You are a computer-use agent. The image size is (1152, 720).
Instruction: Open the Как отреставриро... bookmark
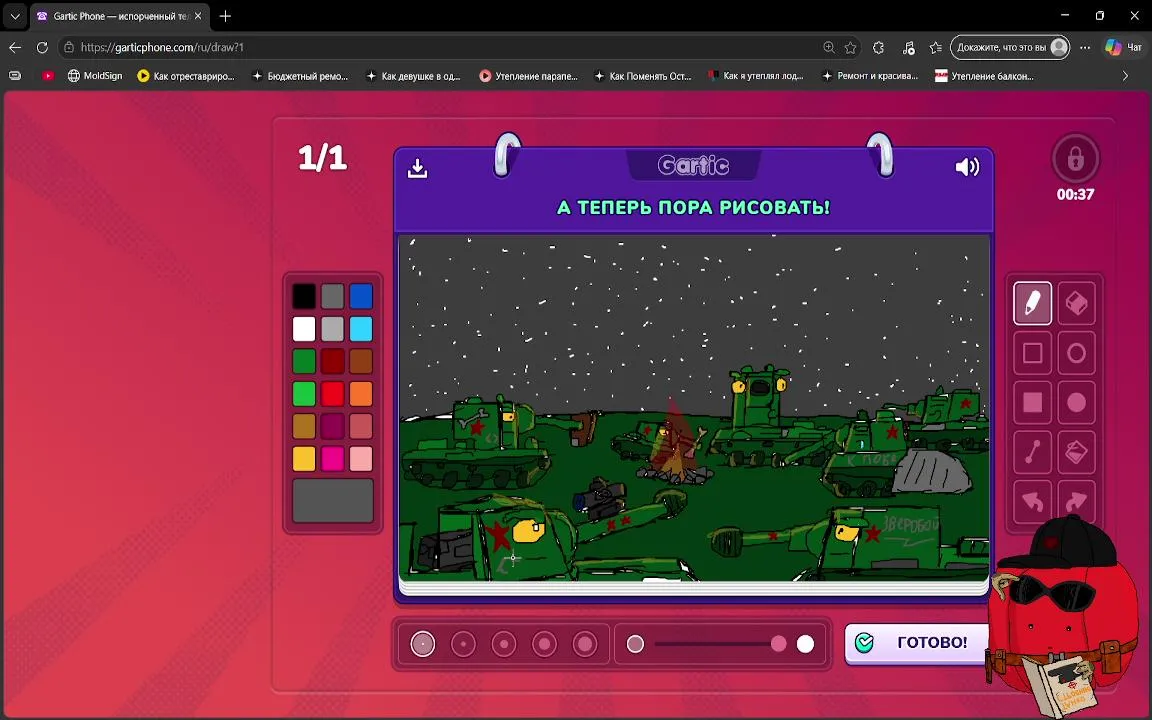click(x=186, y=76)
